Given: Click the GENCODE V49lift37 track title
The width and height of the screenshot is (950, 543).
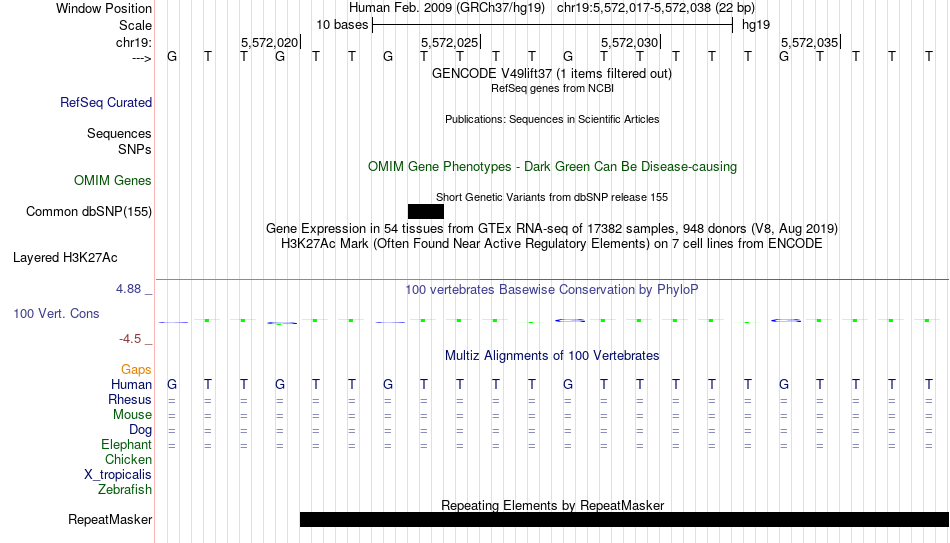Looking at the screenshot, I should 552,73.
